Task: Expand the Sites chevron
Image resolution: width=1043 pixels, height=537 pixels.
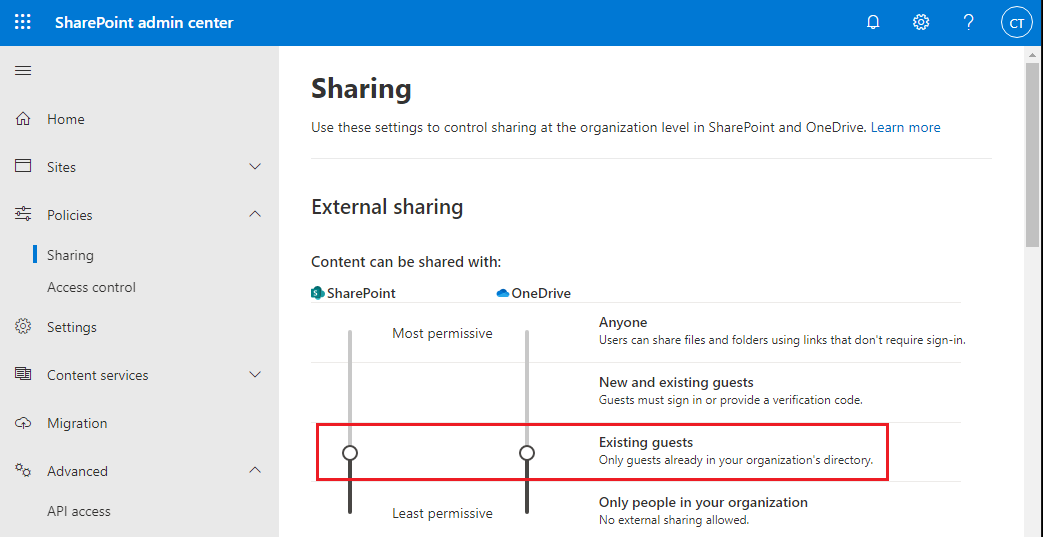Action: click(255, 167)
